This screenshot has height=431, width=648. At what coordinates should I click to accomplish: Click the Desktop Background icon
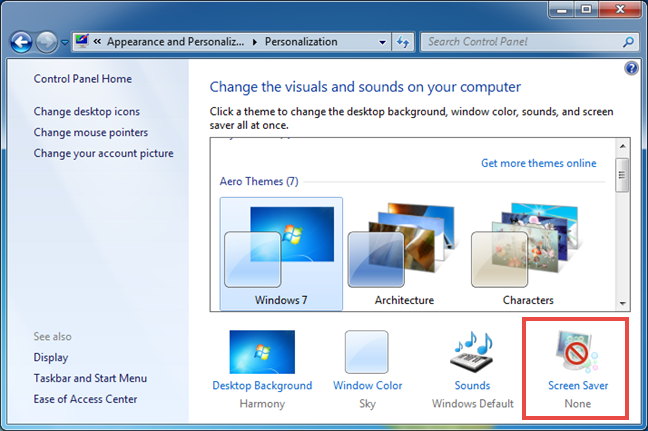[262, 352]
